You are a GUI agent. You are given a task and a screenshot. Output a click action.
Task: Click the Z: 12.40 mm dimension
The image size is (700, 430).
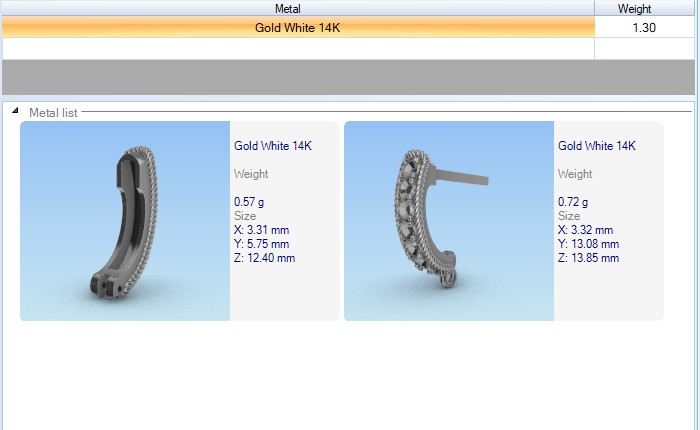(x=264, y=258)
